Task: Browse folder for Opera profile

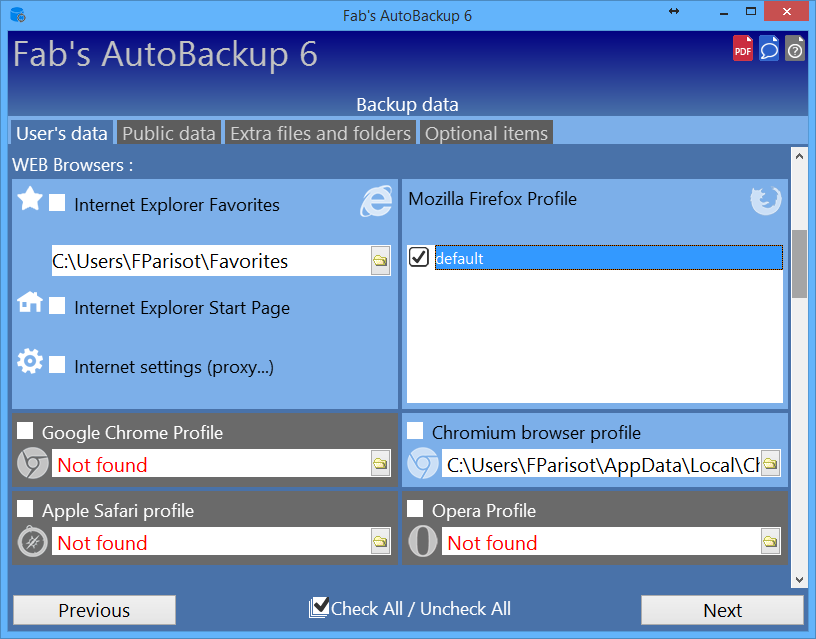Action: (x=770, y=542)
